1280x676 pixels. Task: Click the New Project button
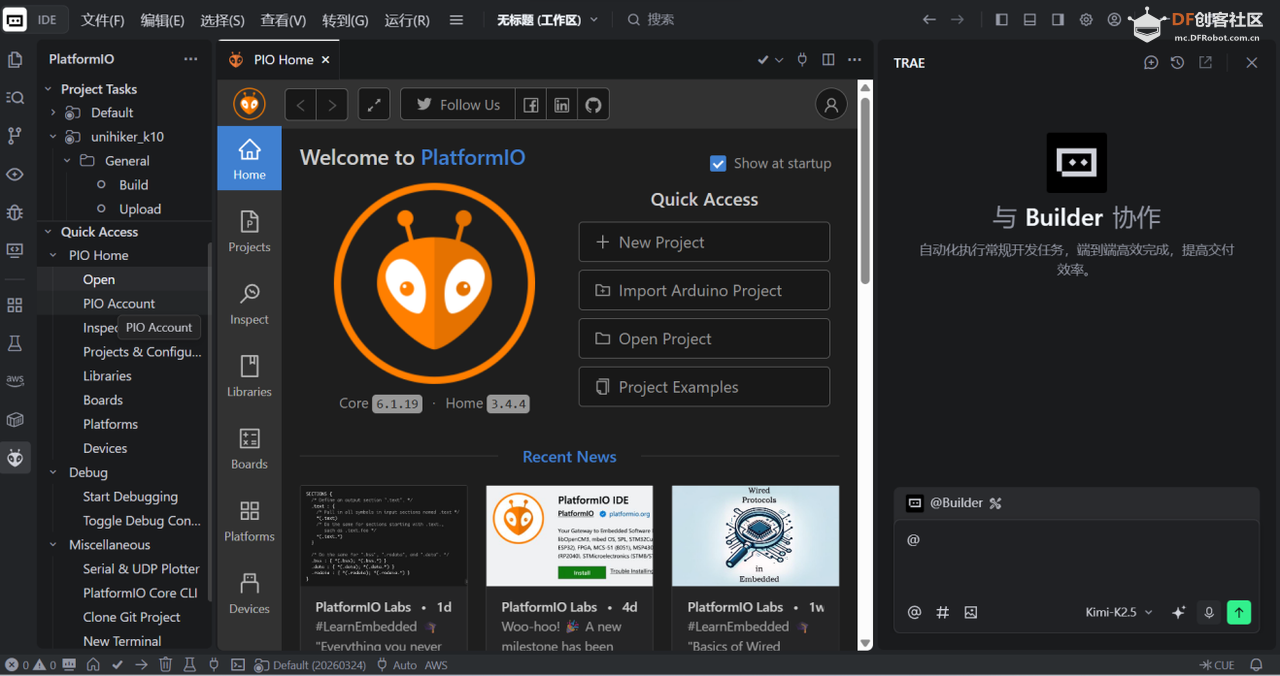coord(704,242)
